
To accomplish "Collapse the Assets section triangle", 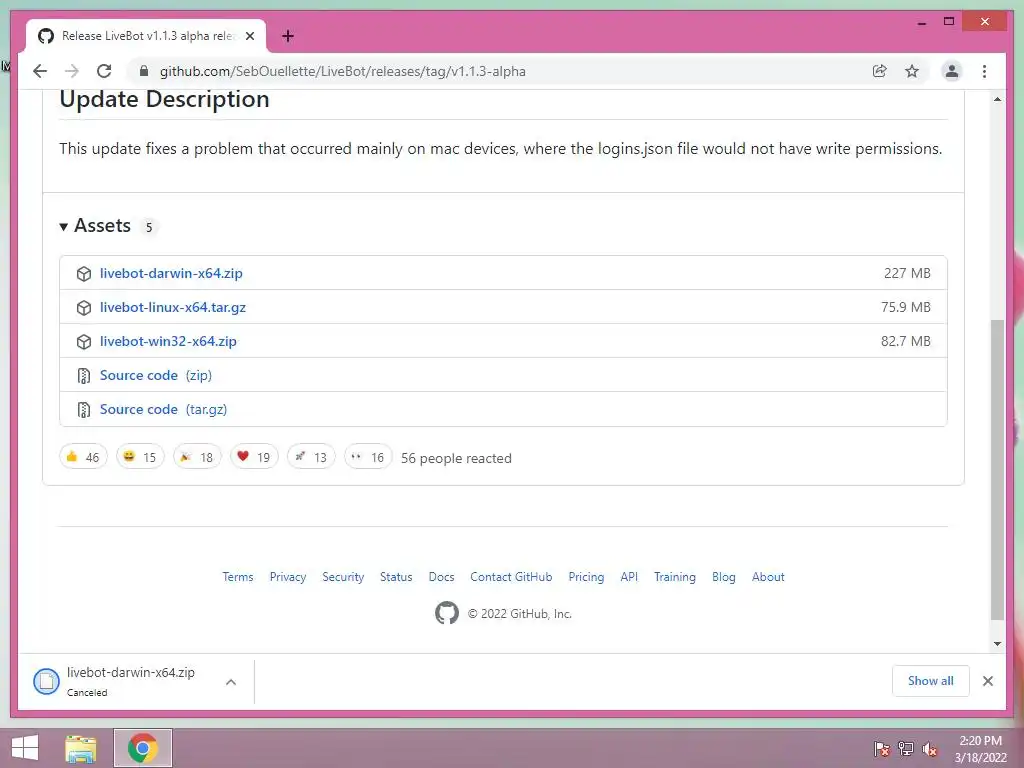I will 63,227.
